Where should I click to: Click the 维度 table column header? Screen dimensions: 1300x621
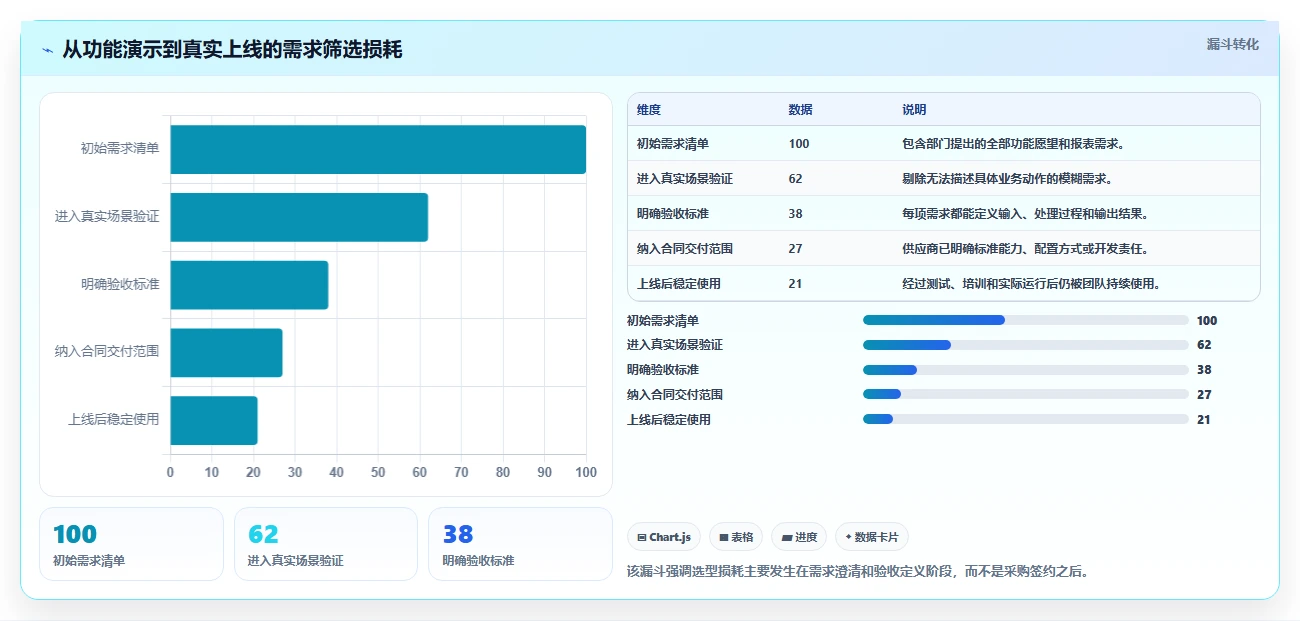(649, 110)
